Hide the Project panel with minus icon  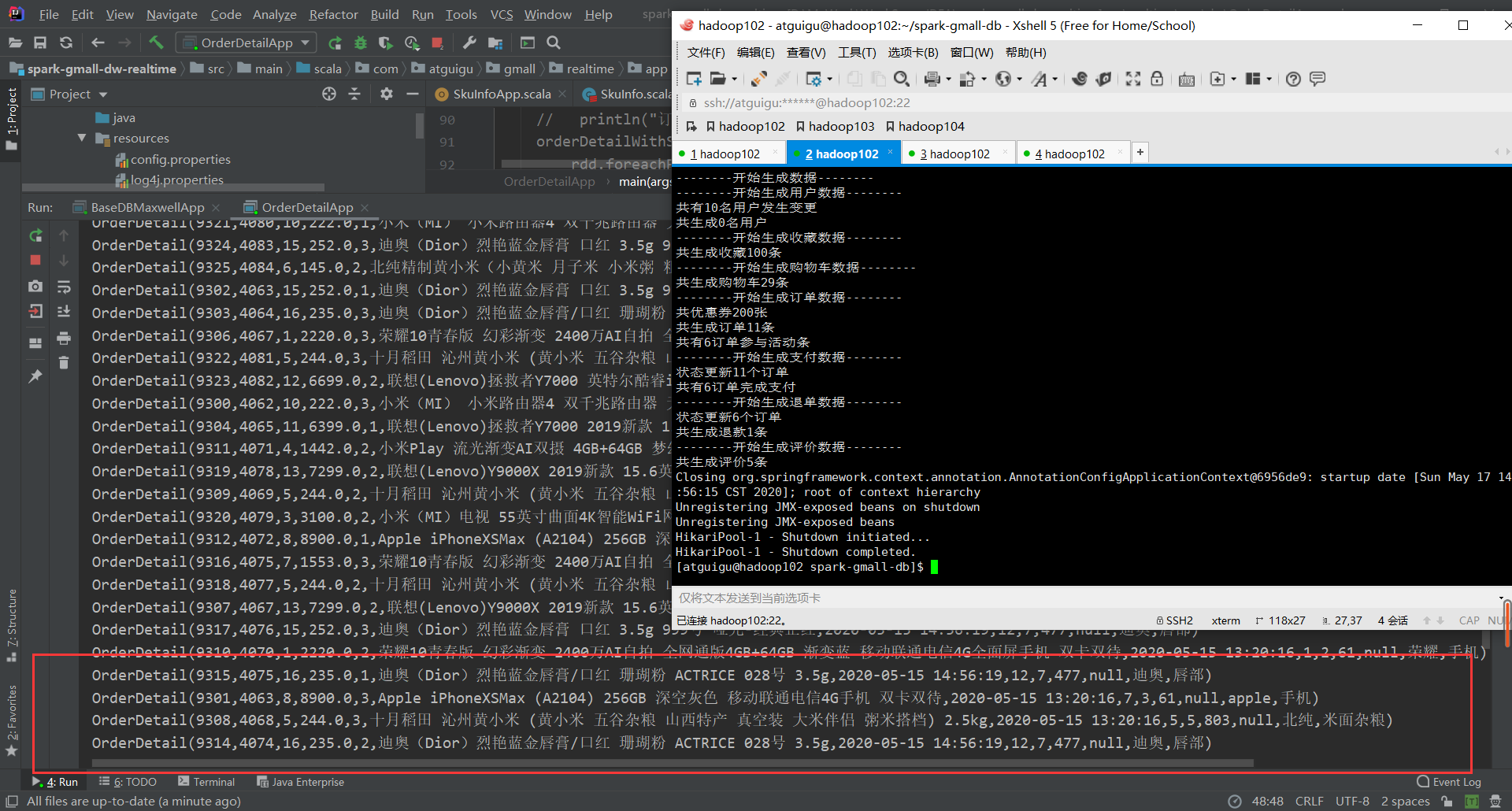click(x=412, y=94)
